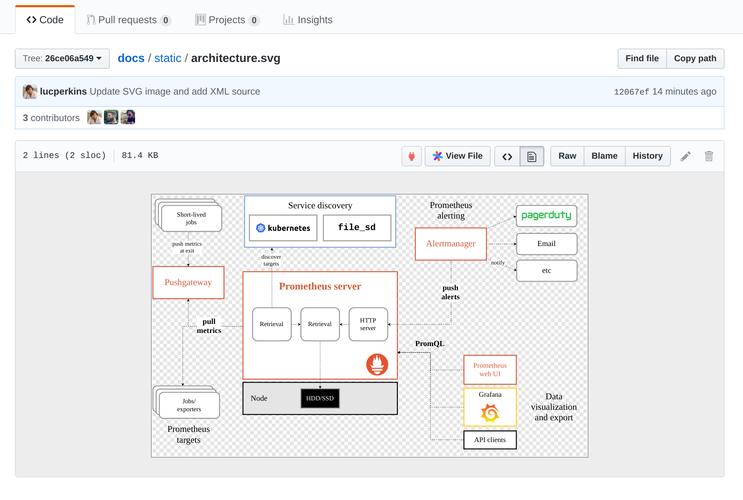The height and width of the screenshot is (500, 743).
Task: Click the file_sd box in diagram
Action: tap(357, 228)
